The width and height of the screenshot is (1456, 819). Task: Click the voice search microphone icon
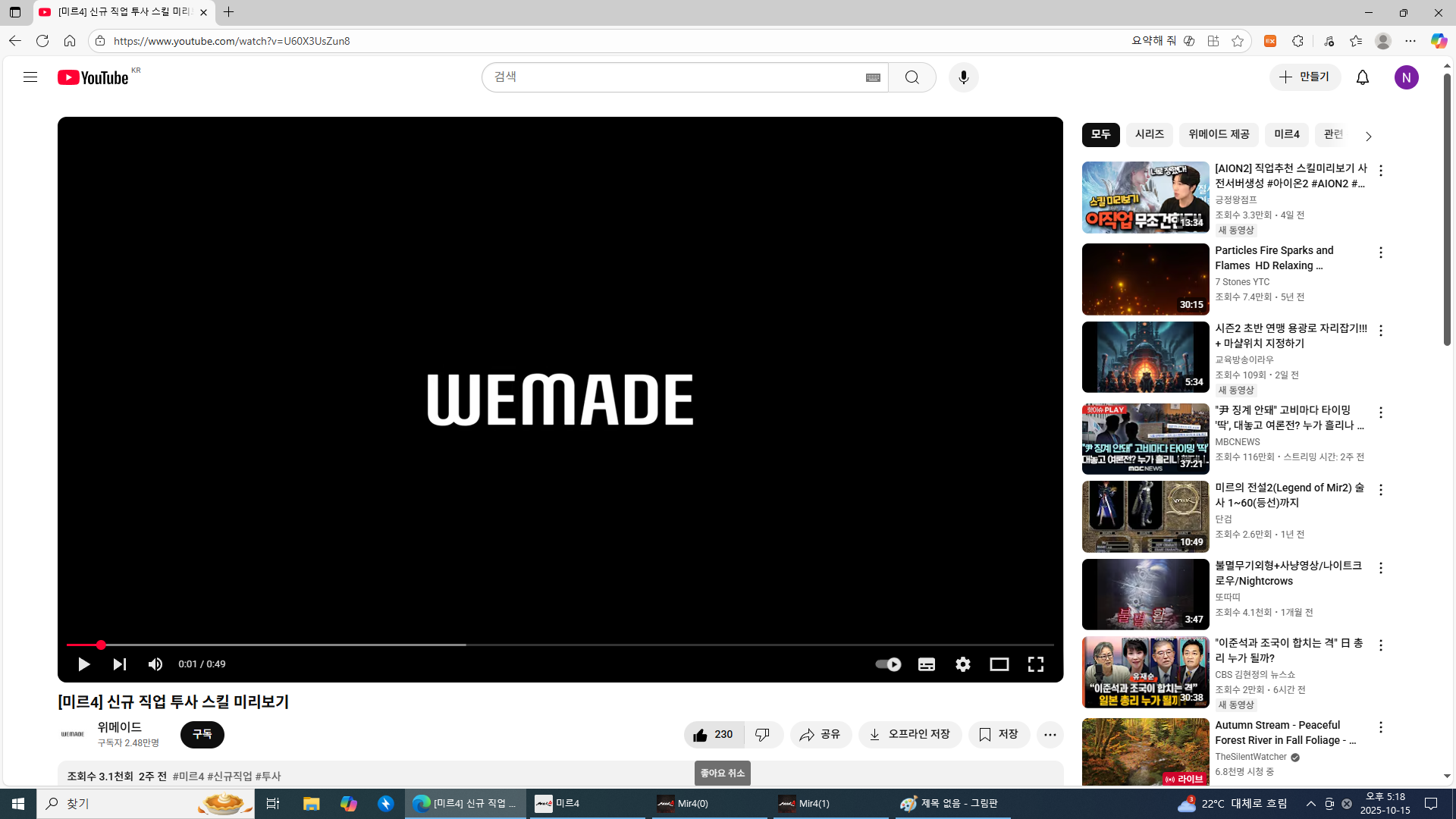[x=963, y=77]
